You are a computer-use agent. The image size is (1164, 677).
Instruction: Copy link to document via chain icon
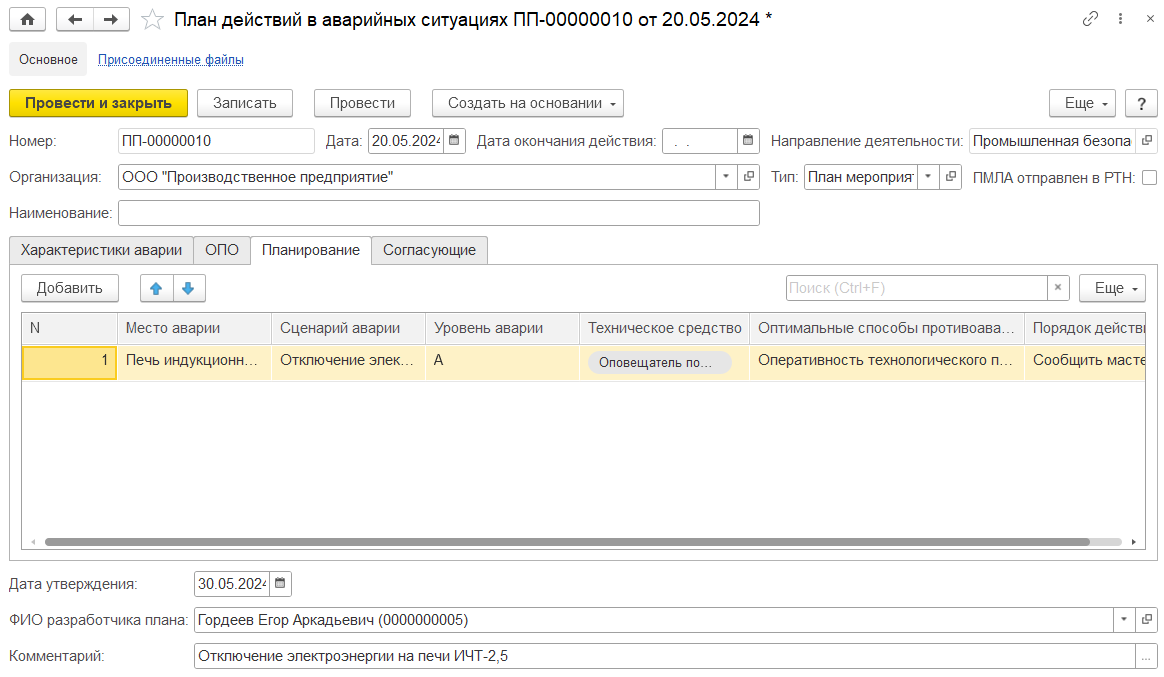point(1090,20)
